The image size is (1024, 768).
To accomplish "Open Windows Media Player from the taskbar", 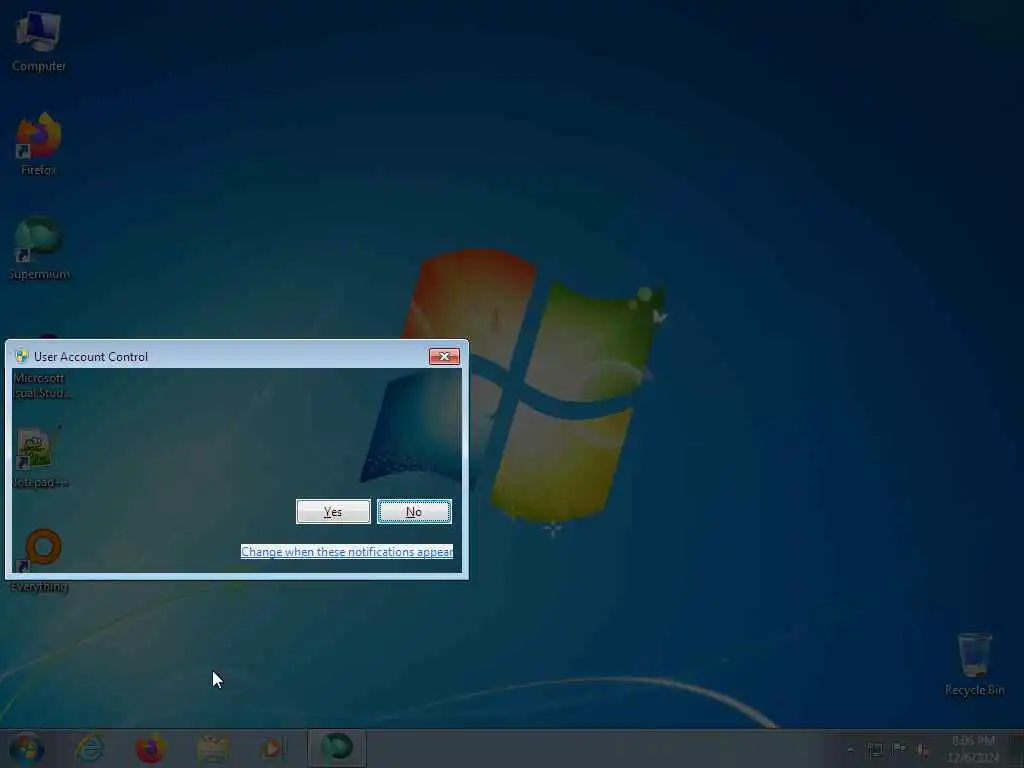I will (x=272, y=748).
